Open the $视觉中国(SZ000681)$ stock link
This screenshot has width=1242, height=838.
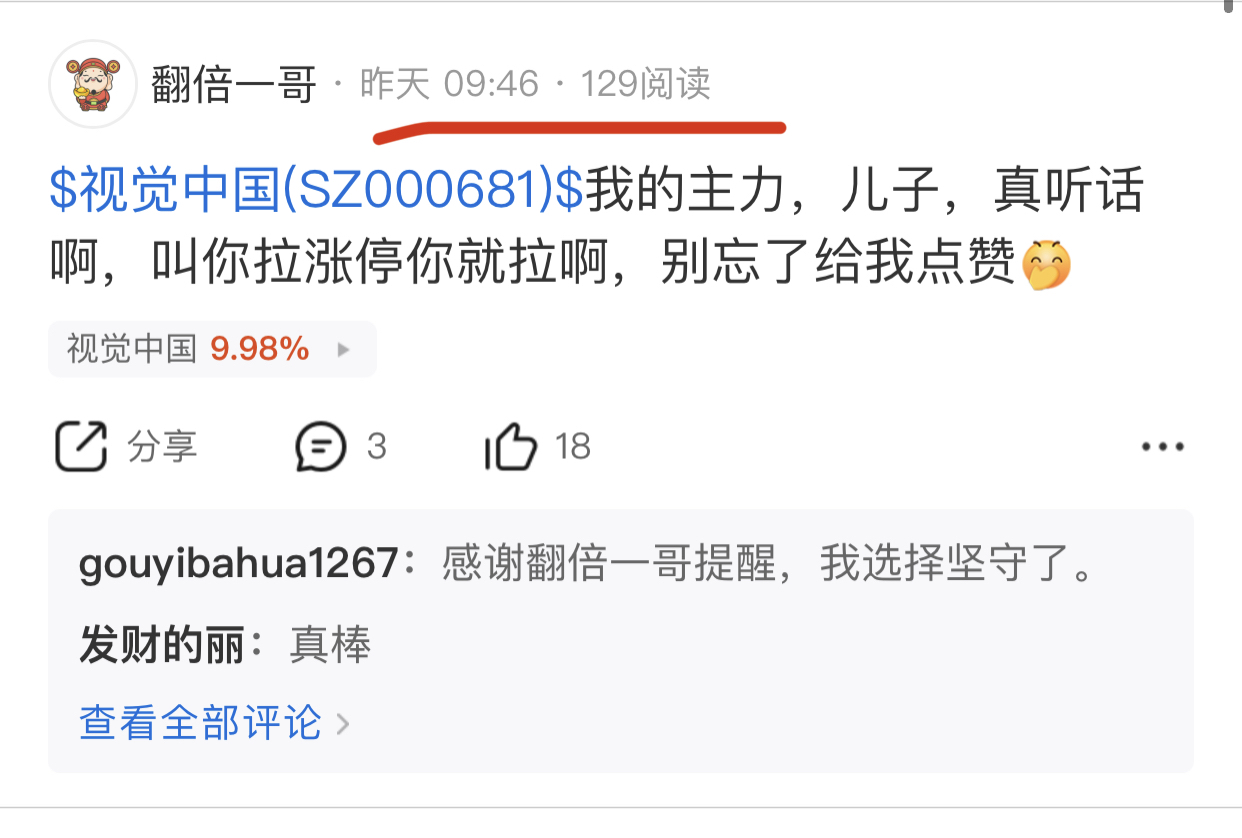point(317,193)
